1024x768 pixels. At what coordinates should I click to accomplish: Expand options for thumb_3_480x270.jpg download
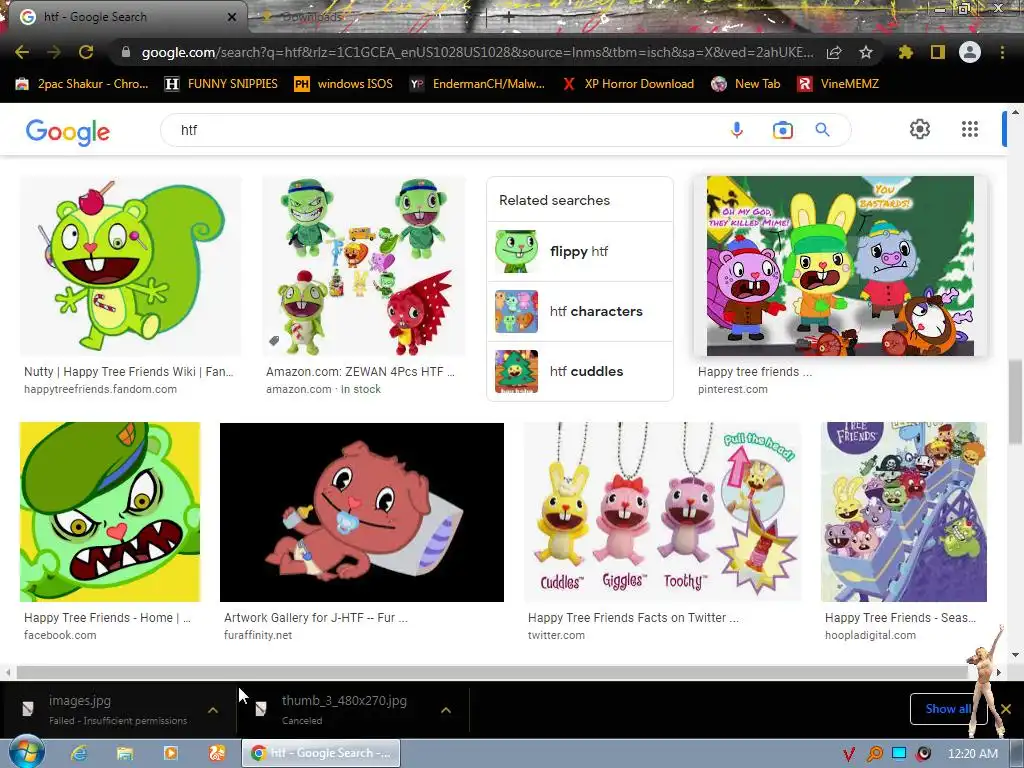pyautogui.click(x=446, y=710)
